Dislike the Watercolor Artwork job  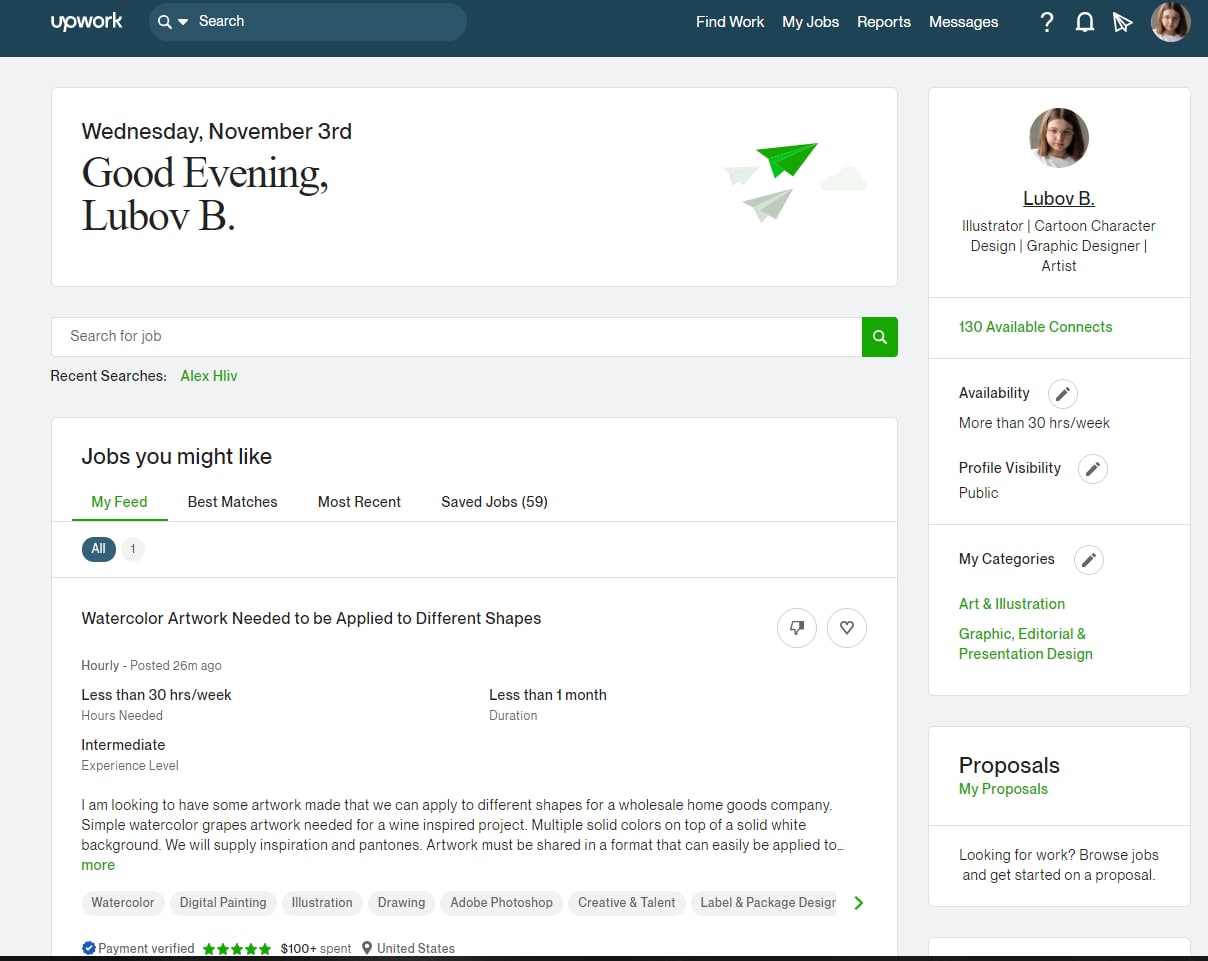coord(797,628)
